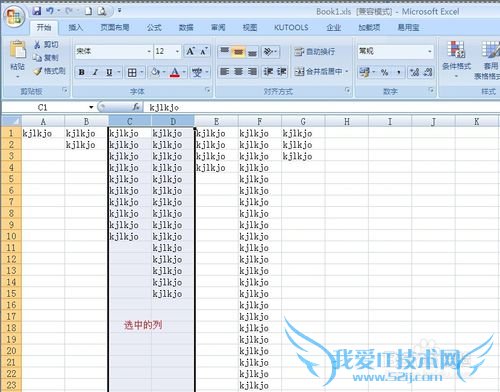
Task: Increase cell indent
Action: click(x=282, y=72)
